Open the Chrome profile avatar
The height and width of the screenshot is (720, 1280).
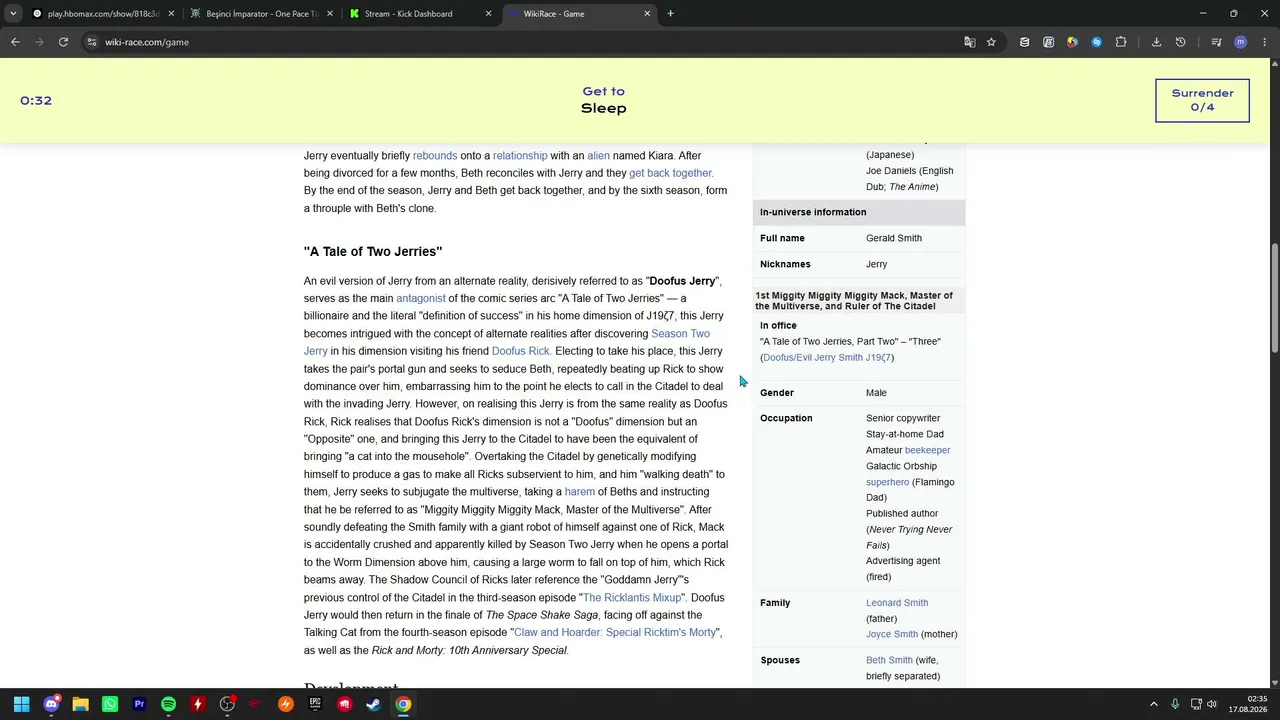click(x=1240, y=42)
